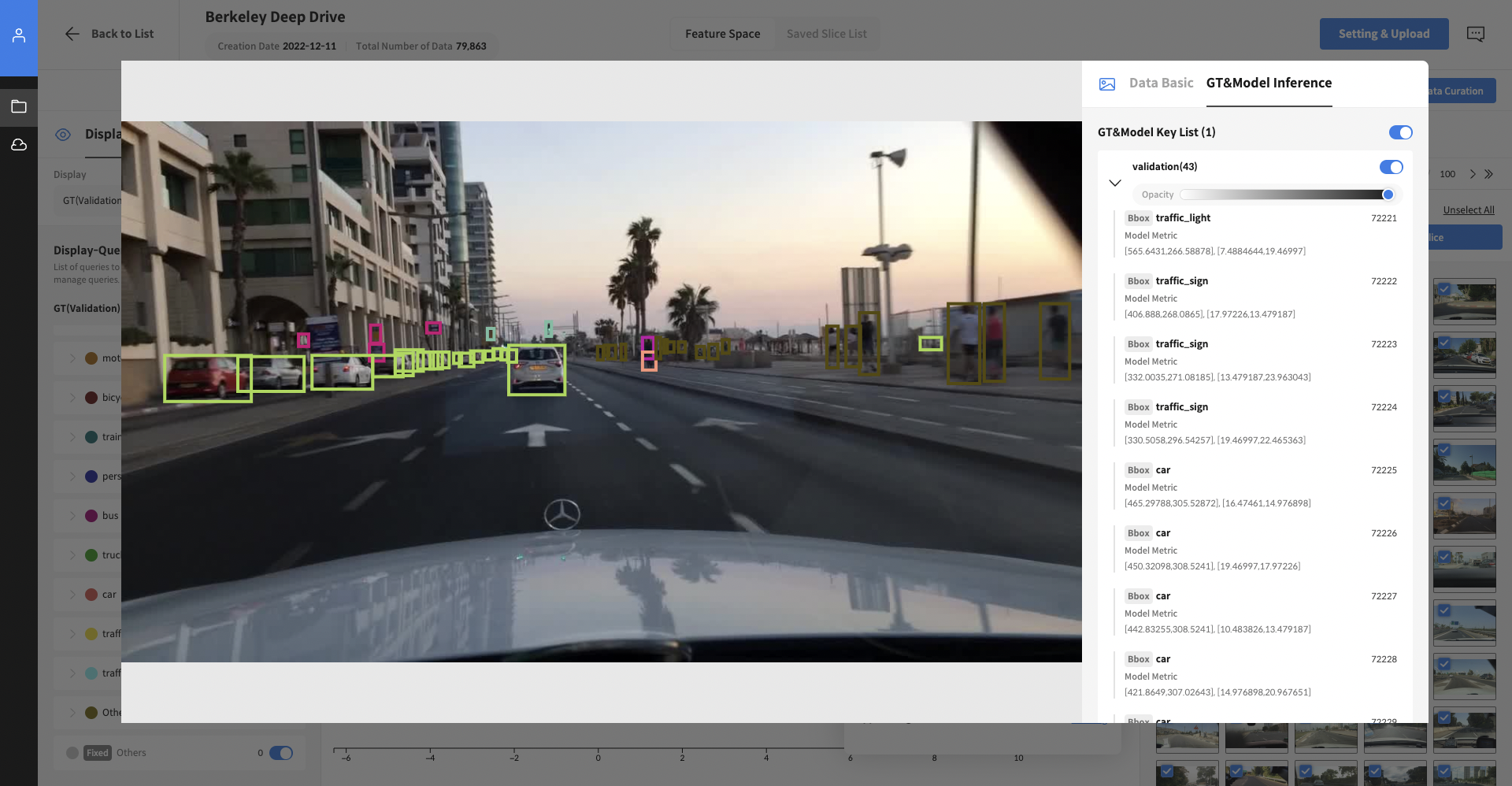Screen dimensions: 1512x786
Task: Click the Bbox tag for 72228 car
Action: coord(1139,659)
